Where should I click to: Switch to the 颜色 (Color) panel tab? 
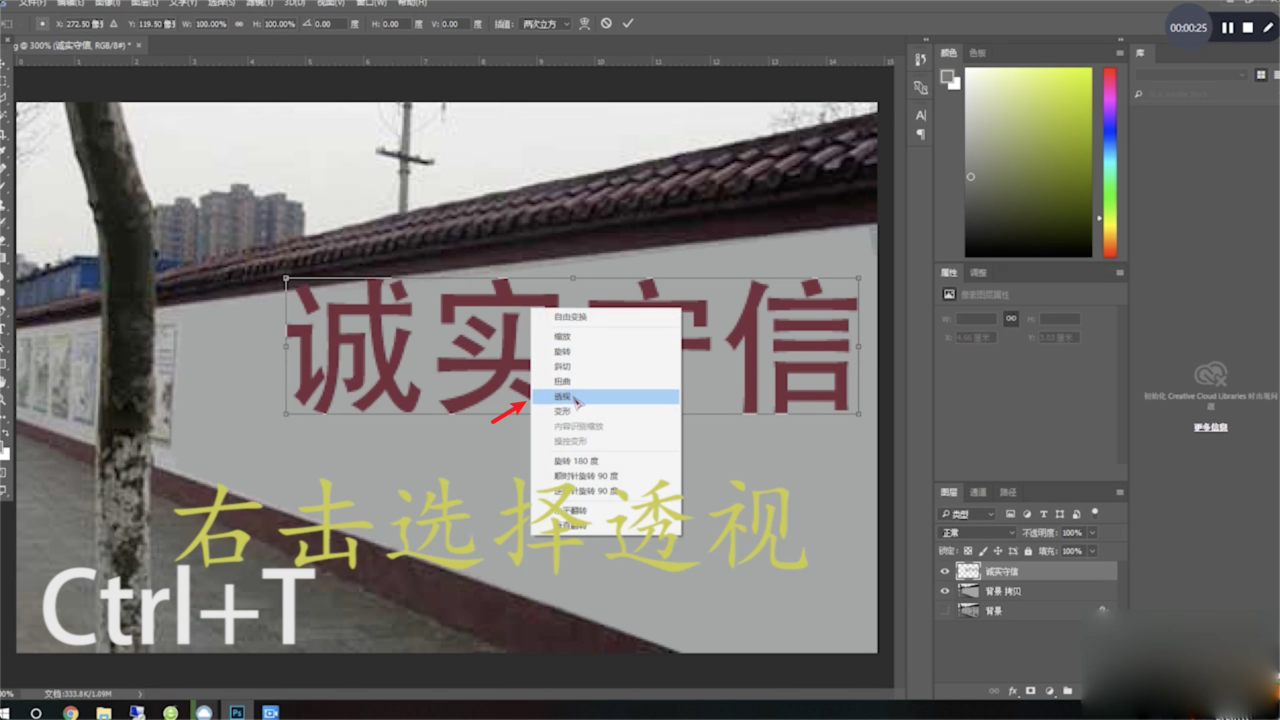tap(949, 53)
